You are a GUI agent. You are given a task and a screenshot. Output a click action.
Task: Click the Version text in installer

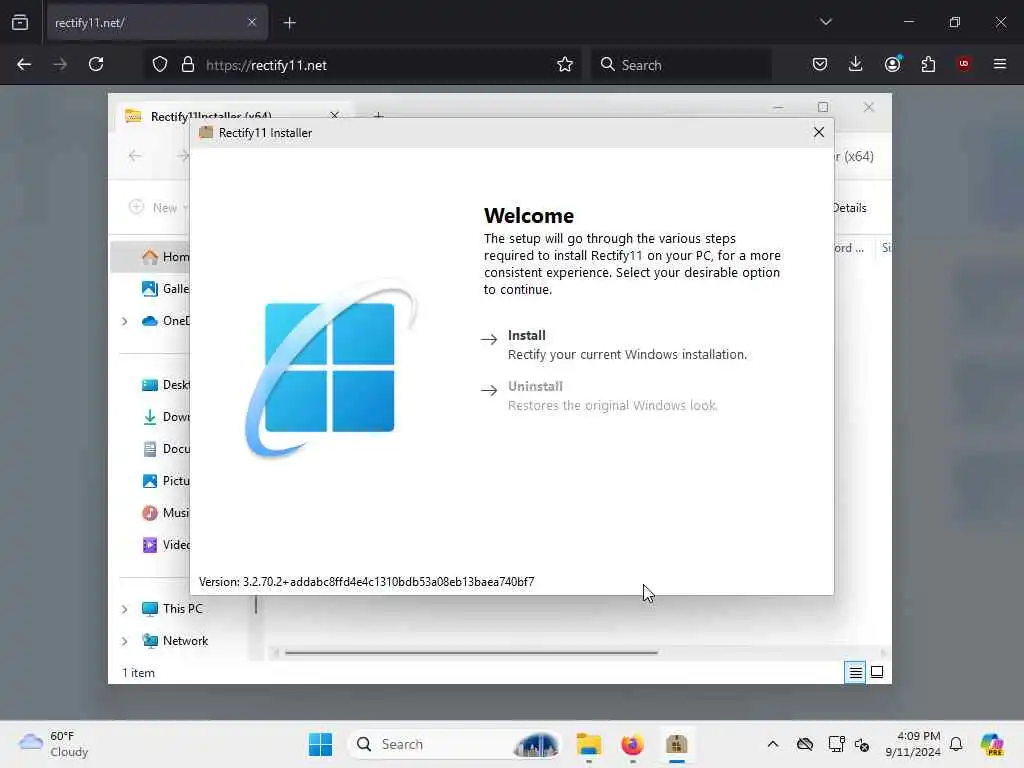click(366, 581)
